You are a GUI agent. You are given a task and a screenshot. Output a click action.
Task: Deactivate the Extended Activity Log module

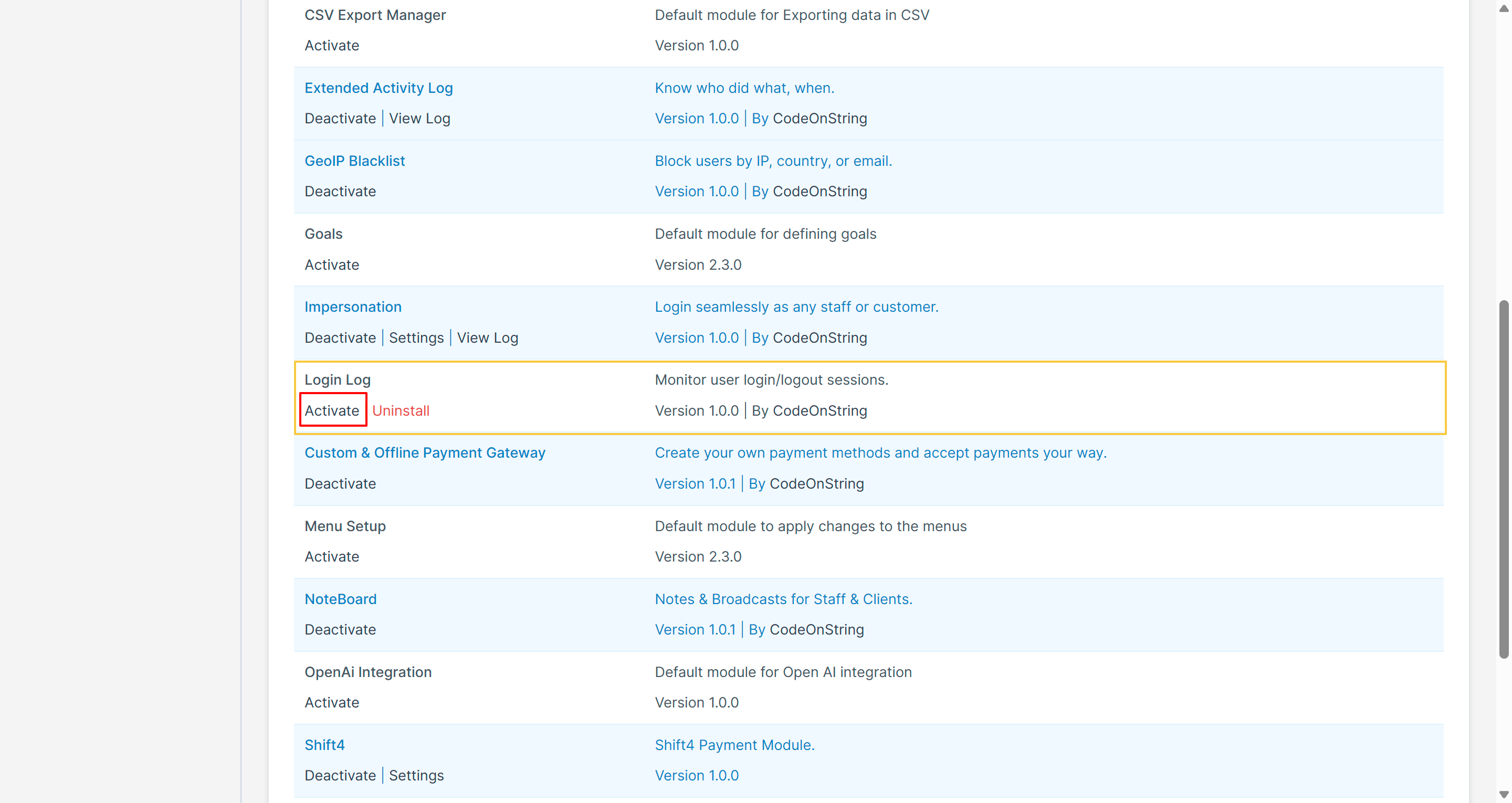[340, 118]
